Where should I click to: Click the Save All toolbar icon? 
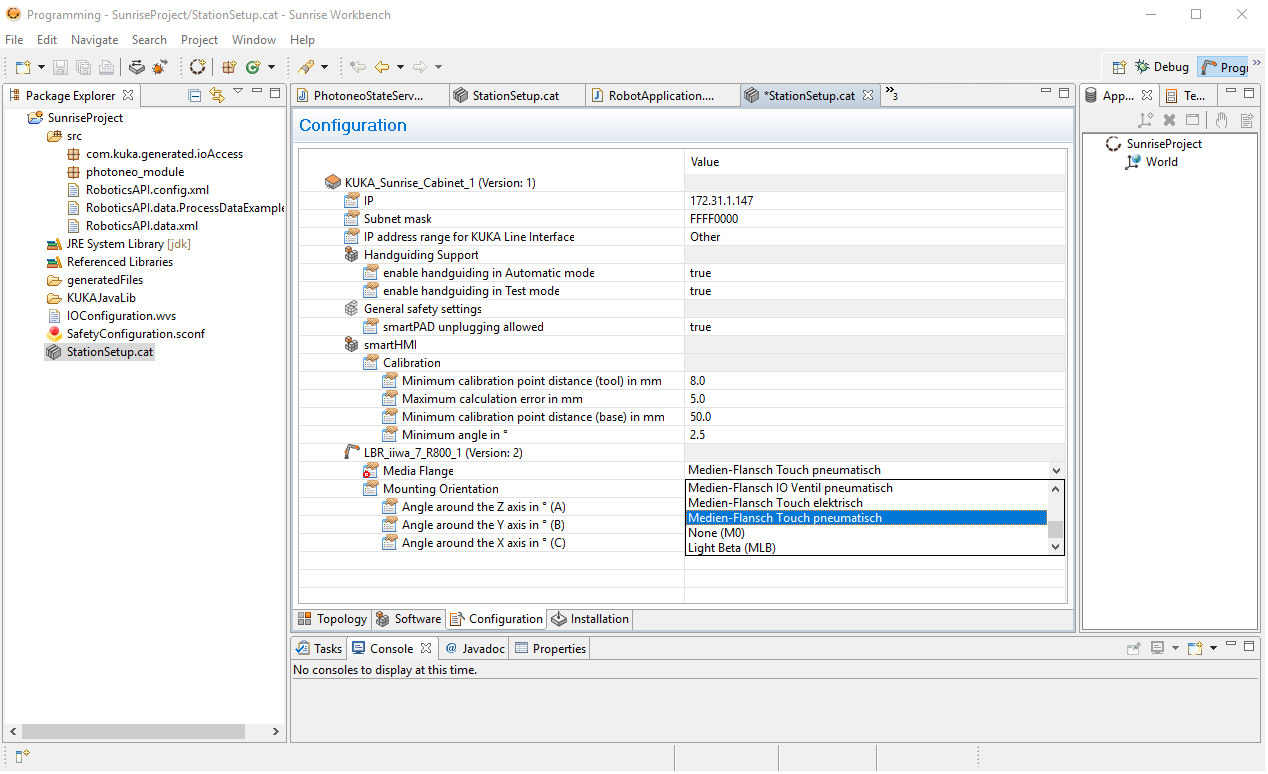pyautogui.click(x=83, y=67)
